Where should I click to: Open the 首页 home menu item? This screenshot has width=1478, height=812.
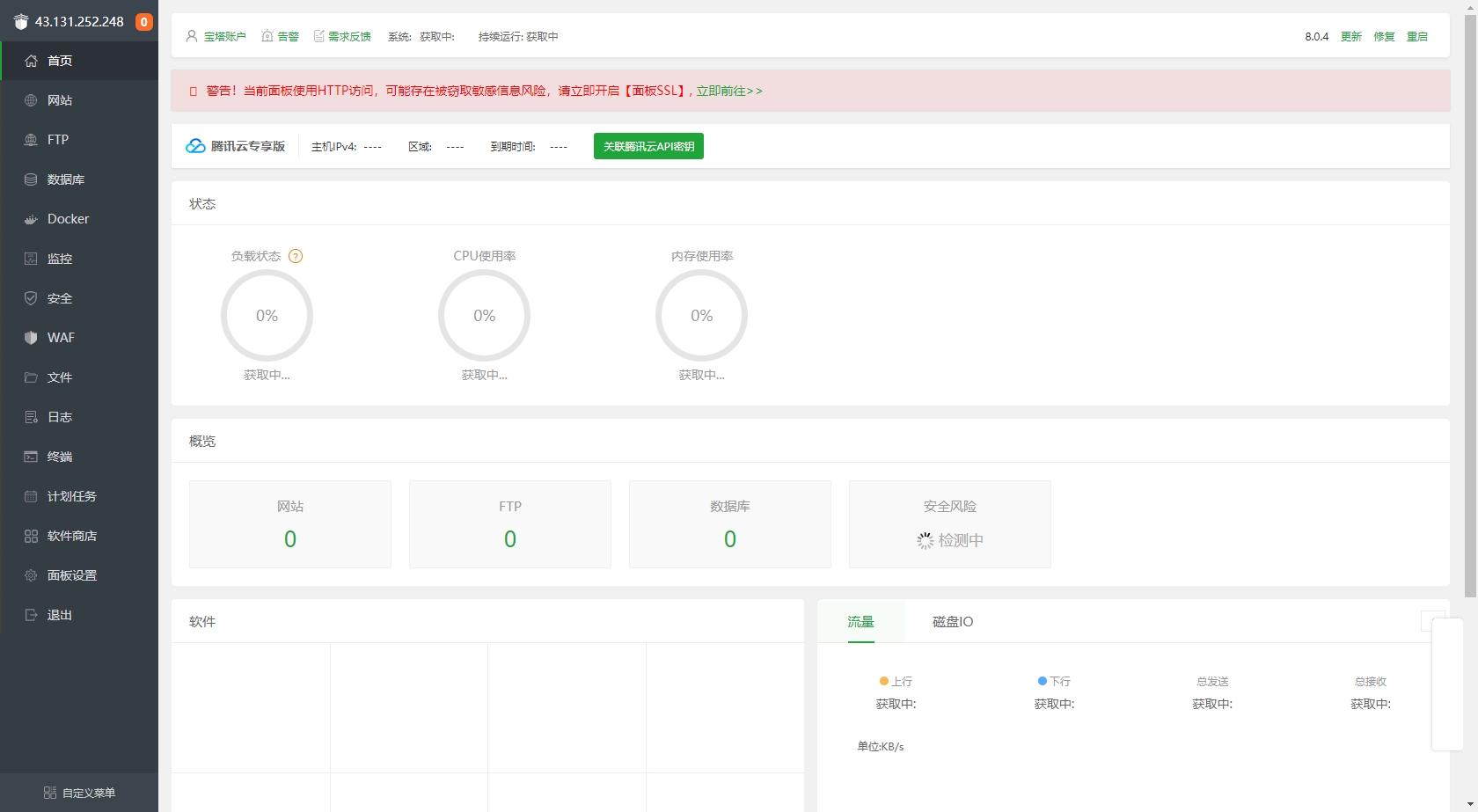pos(79,61)
